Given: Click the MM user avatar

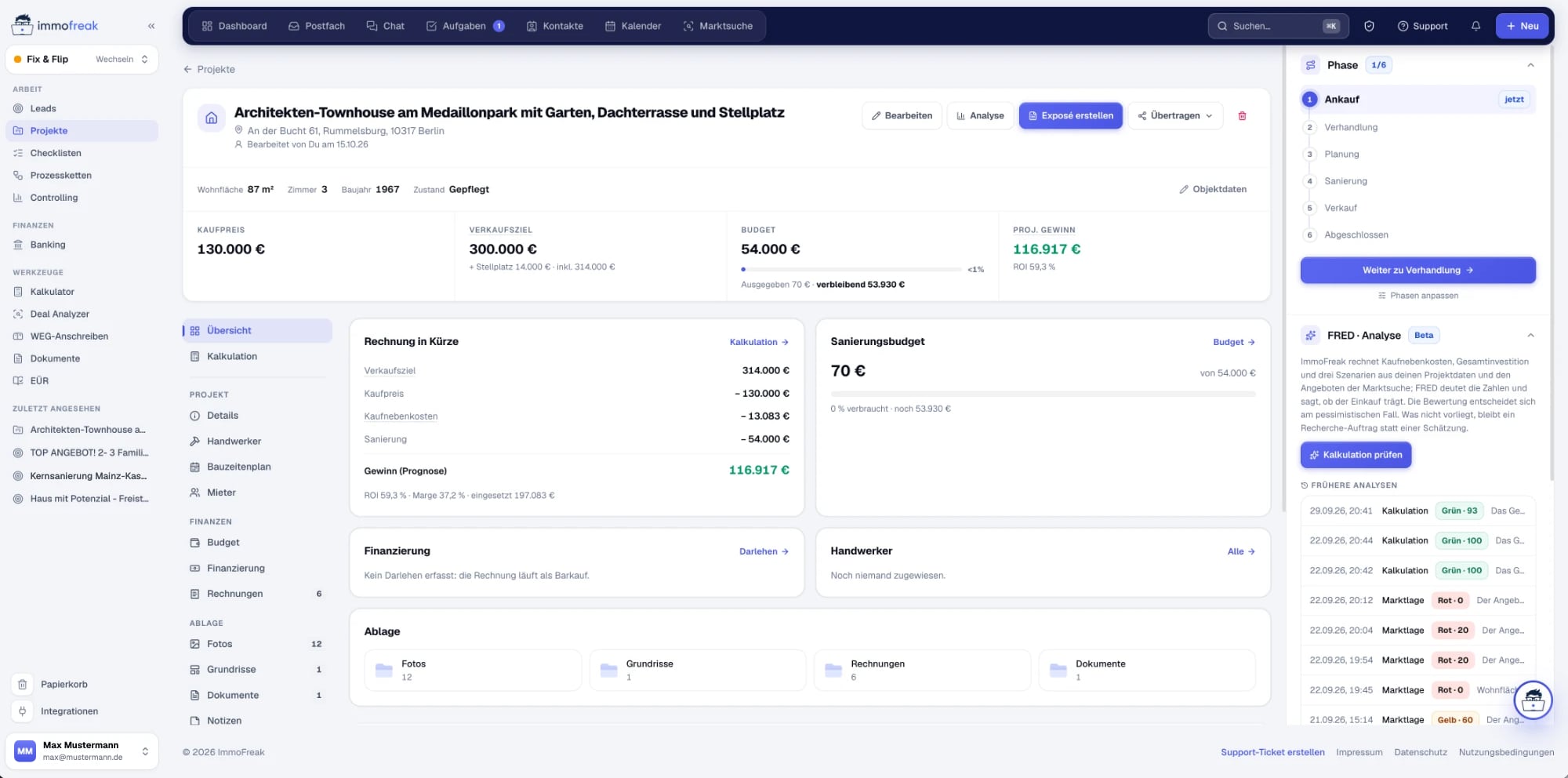Looking at the screenshot, I should coord(25,751).
